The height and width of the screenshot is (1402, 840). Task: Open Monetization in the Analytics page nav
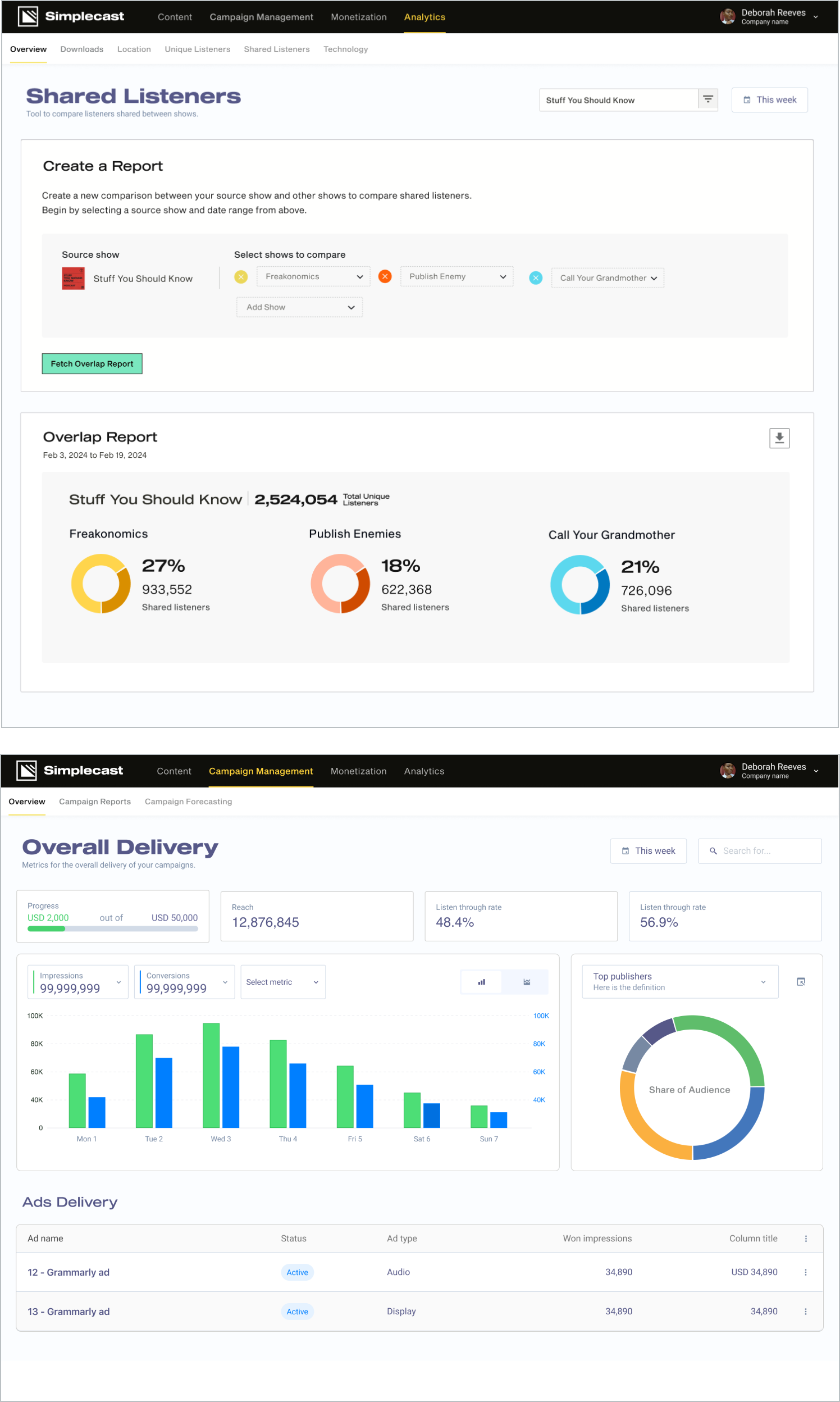(x=359, y=17)
